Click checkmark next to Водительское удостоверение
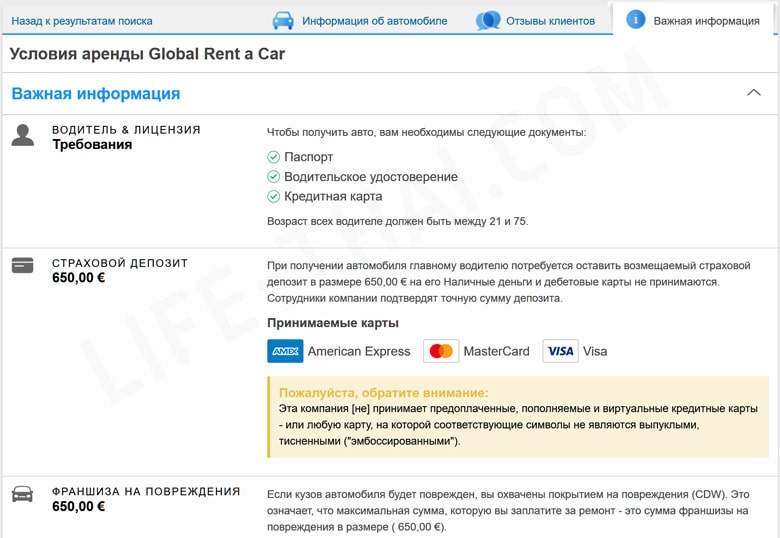This screenshot has height=538, width=780. [x=273, y=177]
